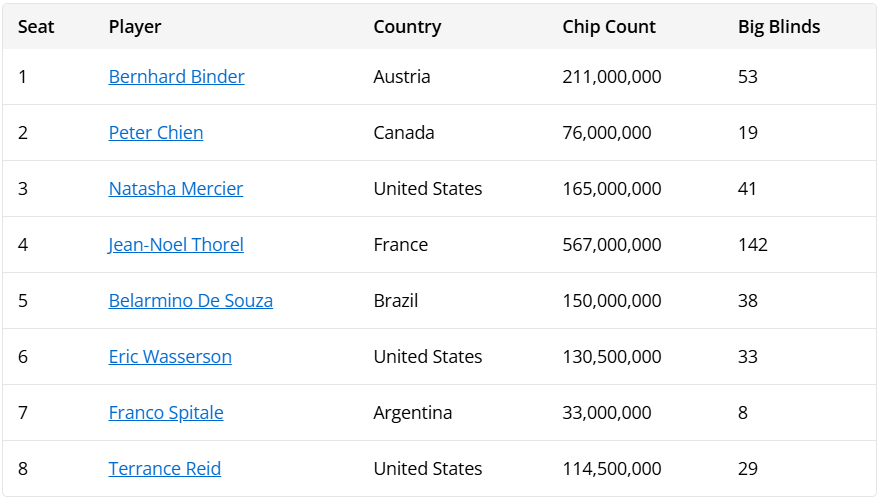Follow the Jean-Noel Thorel link
Viewport: 879px width, 500px height.
[176, 245]
